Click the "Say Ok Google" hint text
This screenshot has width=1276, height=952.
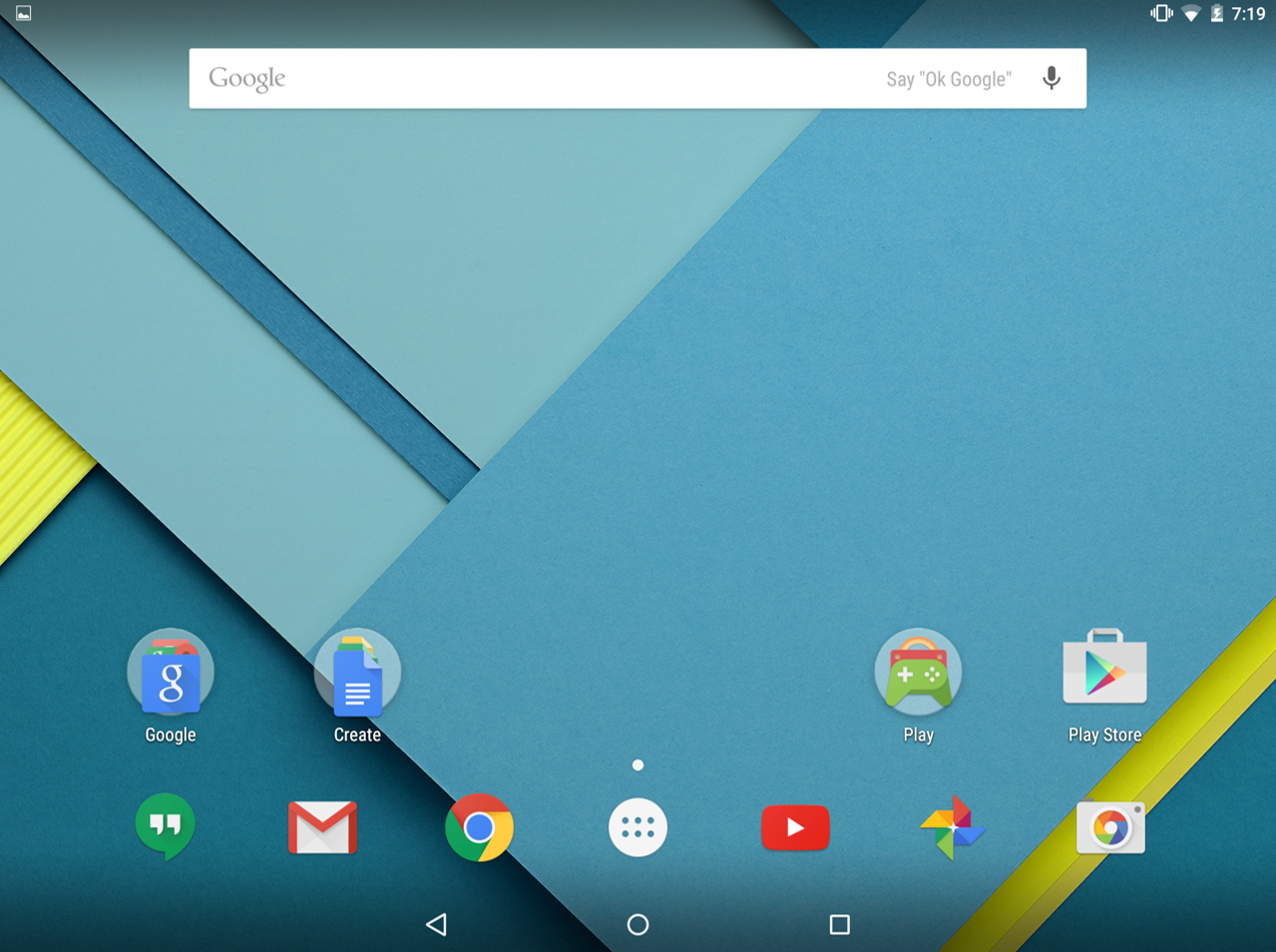click(x=949, y=79)
